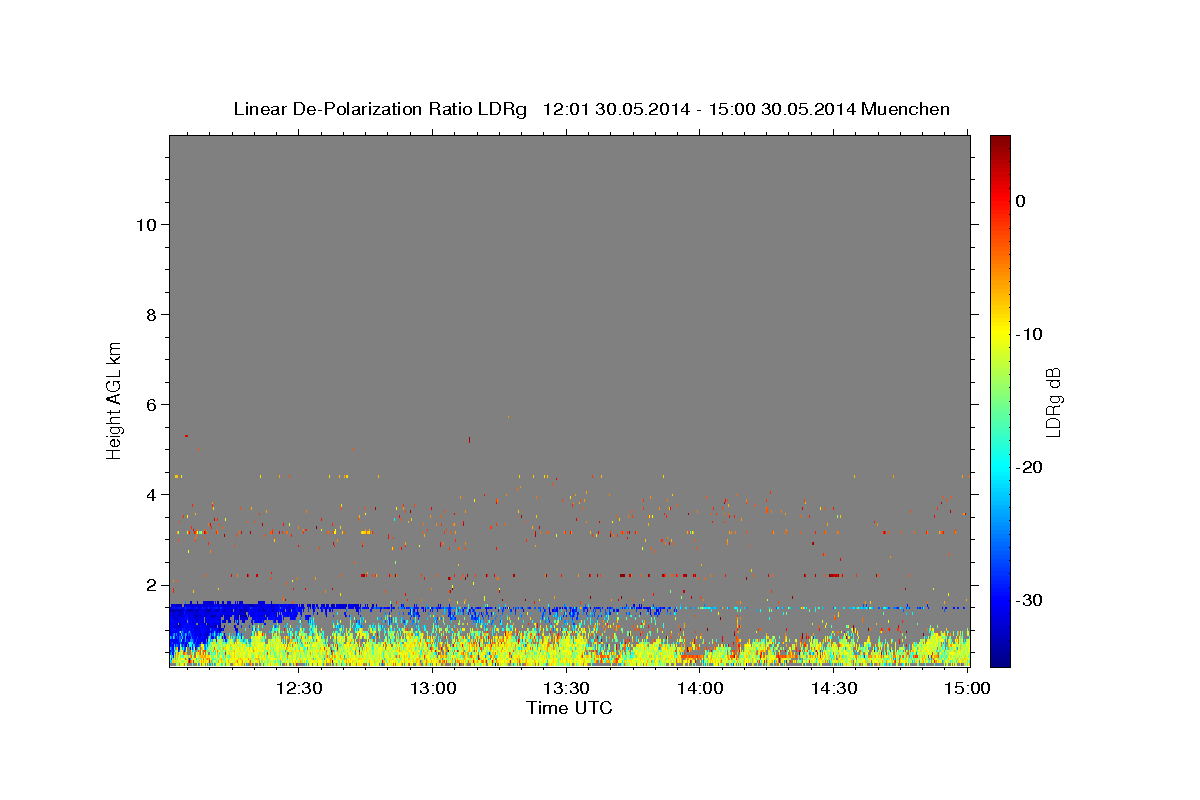This screenshot has width=1200, height=800.
Task: Click the 15:00 time tick label
Action: (966, 689)
